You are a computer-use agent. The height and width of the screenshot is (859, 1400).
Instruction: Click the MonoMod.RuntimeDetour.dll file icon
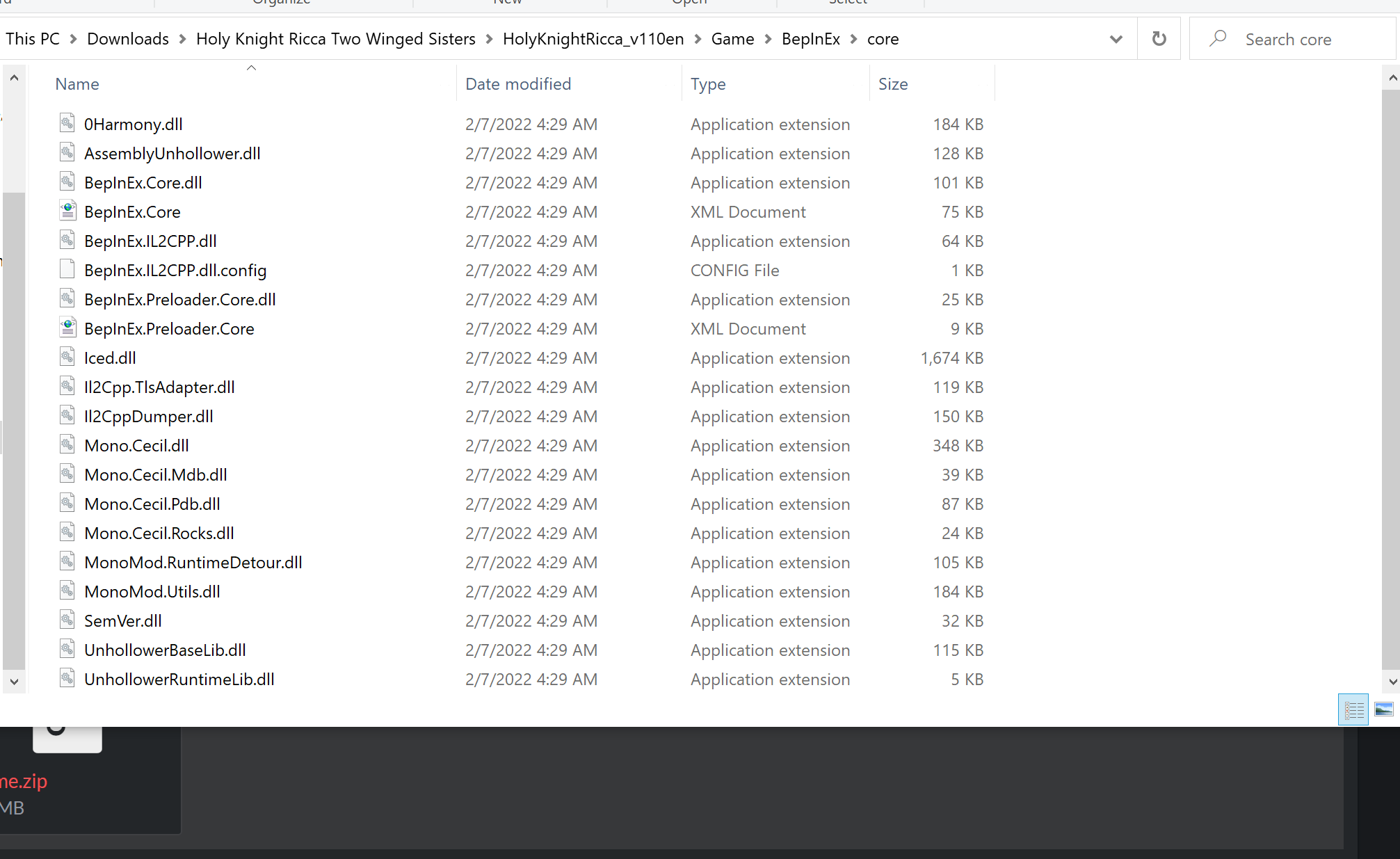pos(67,561)
